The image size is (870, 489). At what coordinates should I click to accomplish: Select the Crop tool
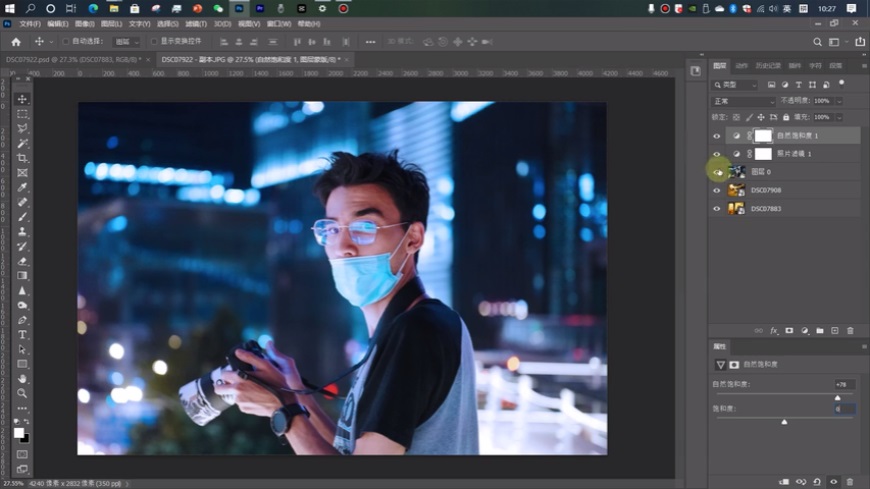pyautogui.click(x=22, y=158)
